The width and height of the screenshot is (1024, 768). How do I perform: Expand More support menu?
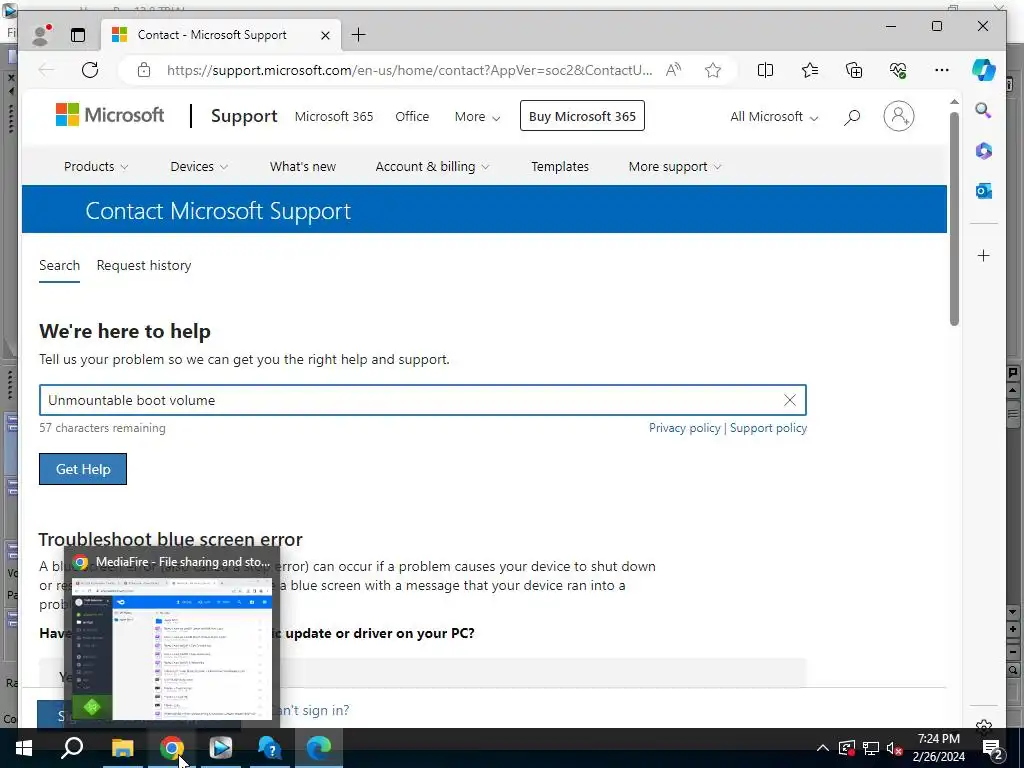pyautogui.click(x=675, y=167)
